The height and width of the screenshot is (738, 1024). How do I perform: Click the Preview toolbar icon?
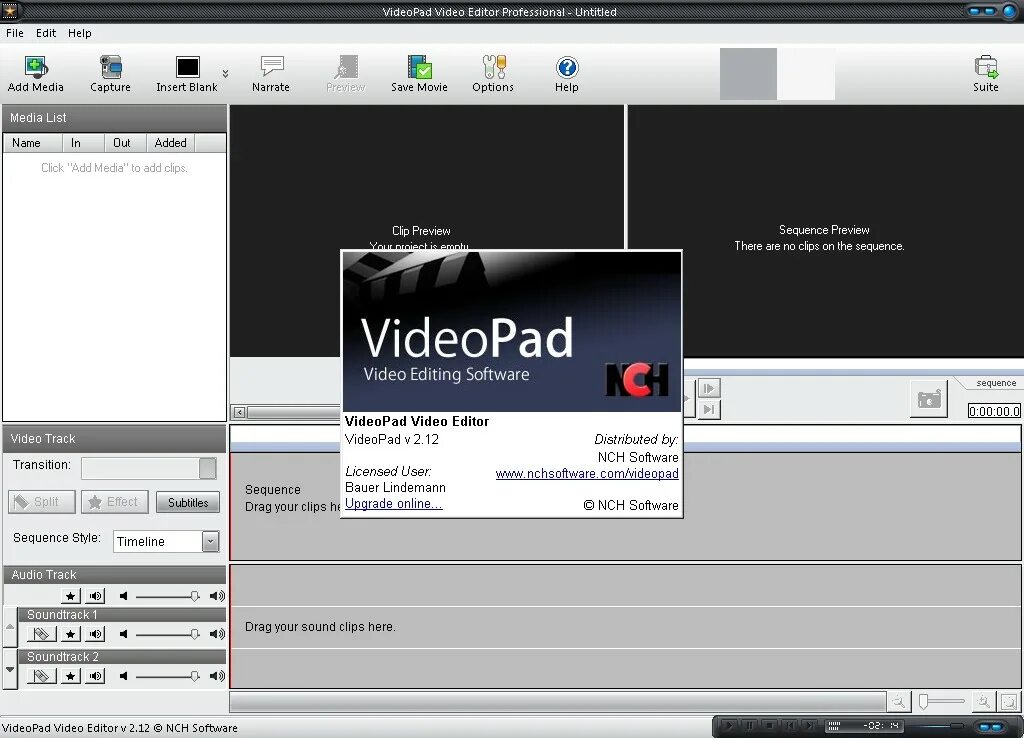(x=345, y=74)
